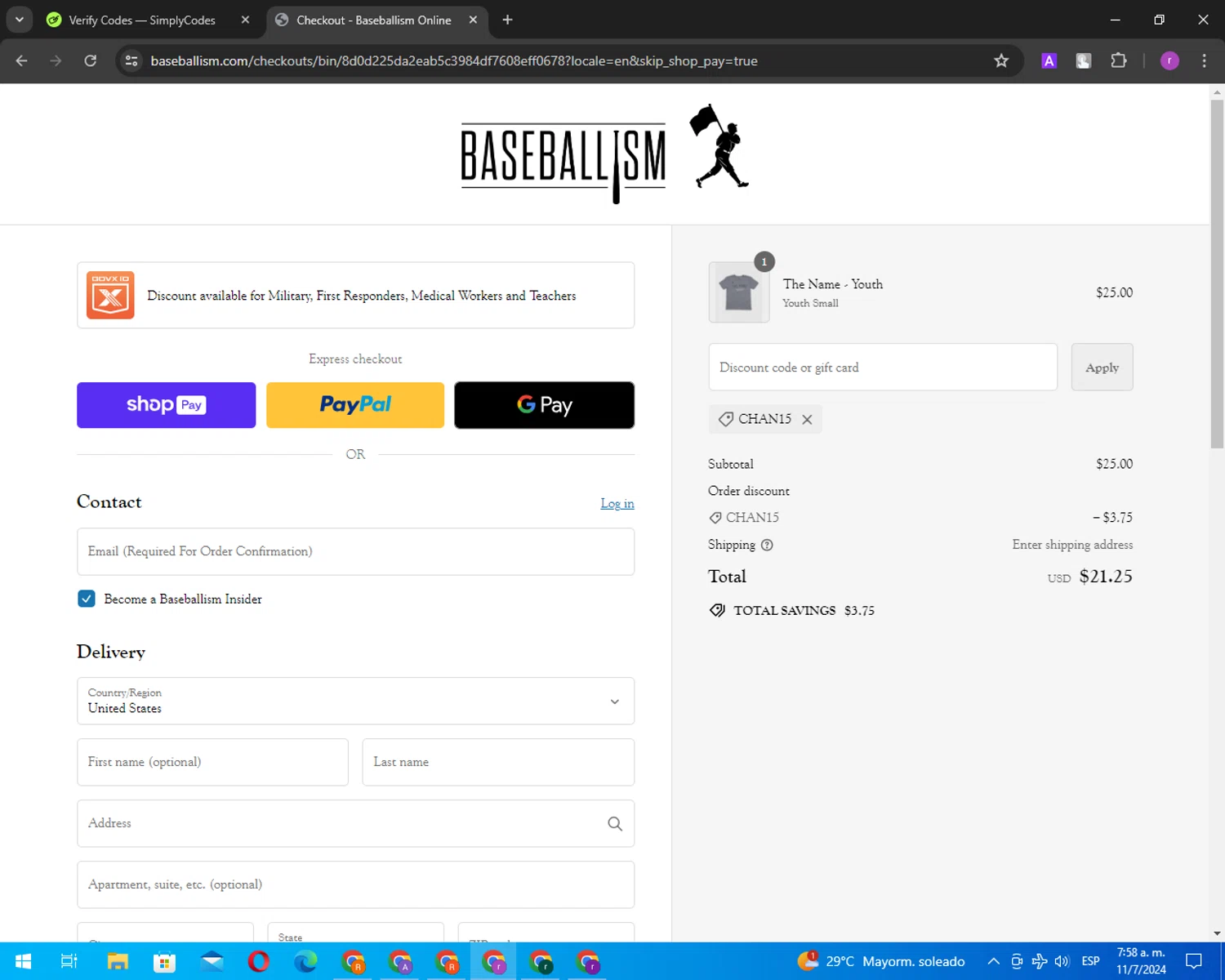This screenshot has height=980, width=1225.
Task: Go back to the previous page
Action: pos(22,60)
